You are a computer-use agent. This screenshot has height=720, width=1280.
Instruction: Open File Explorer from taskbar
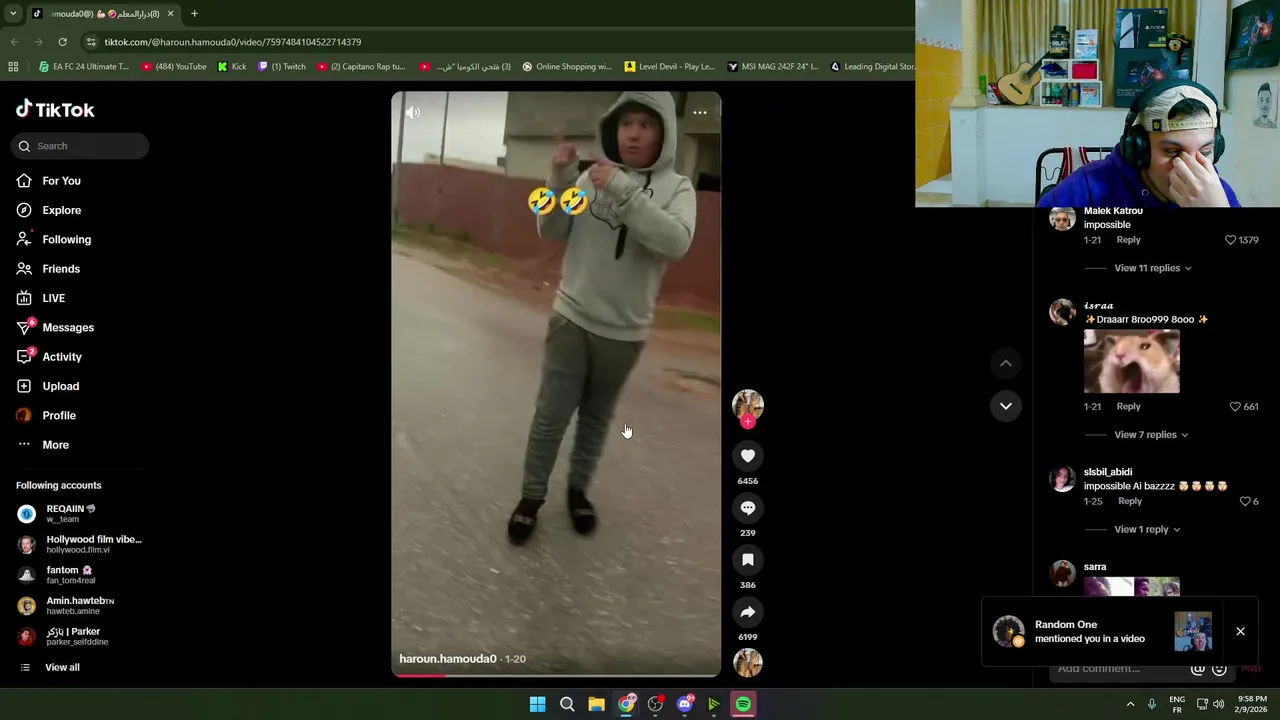click(x=596, y=705)
